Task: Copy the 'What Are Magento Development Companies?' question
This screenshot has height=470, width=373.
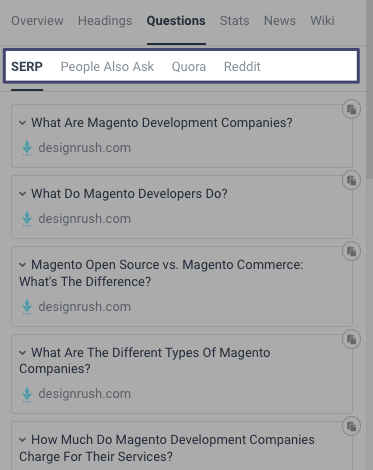Action: coord(351,109)
